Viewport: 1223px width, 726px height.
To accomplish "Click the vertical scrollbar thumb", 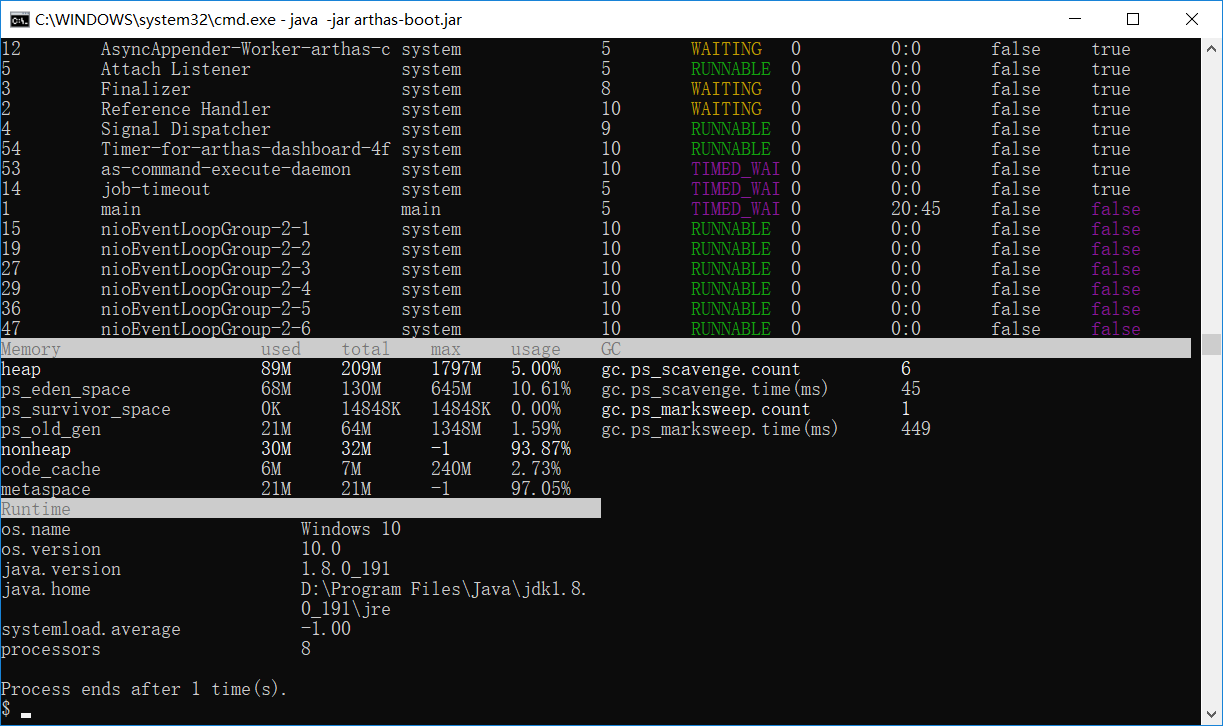I will 1212,345.
